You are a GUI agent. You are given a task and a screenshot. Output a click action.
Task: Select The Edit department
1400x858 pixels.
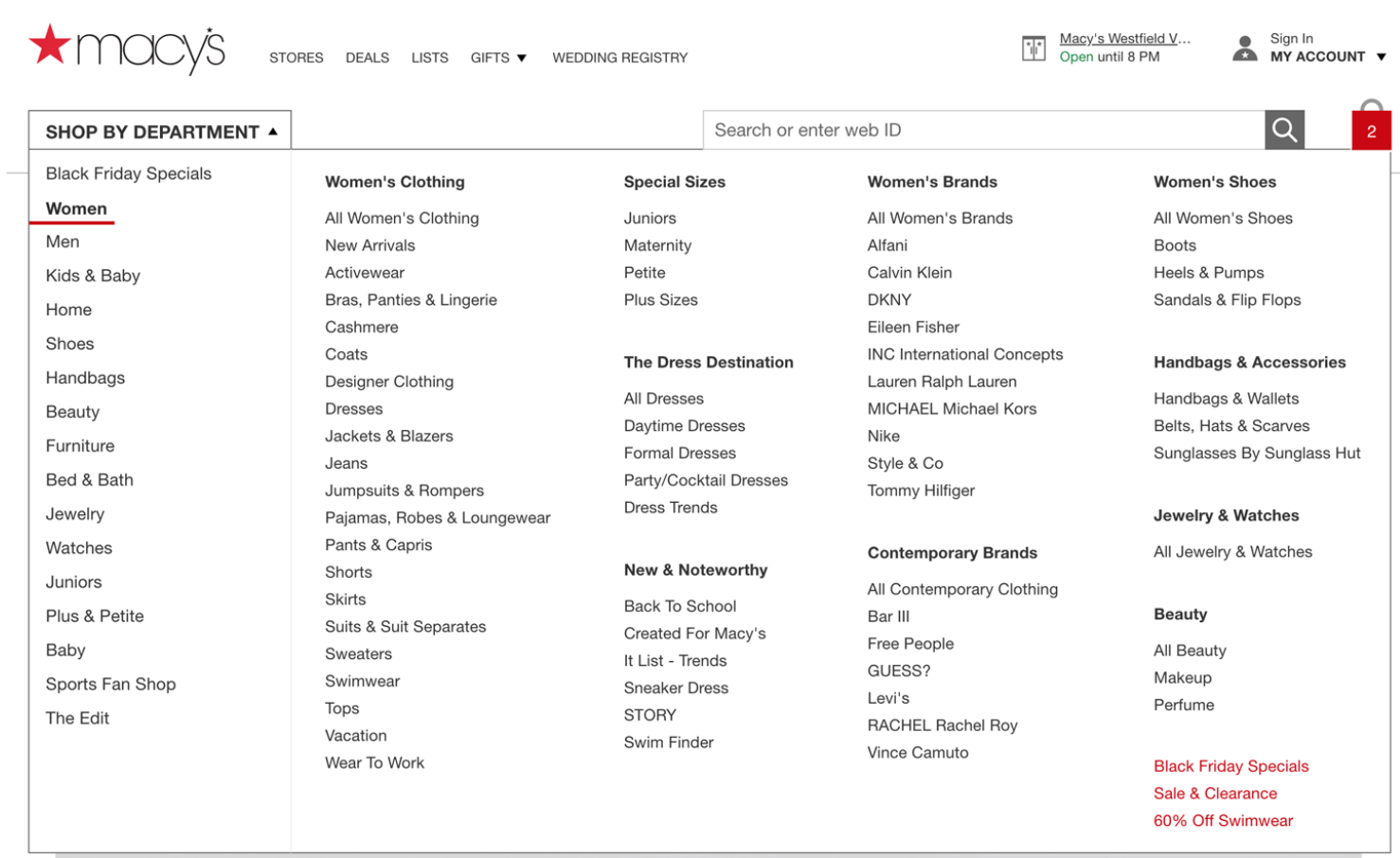pyautogui.click(x=78, y=719)
